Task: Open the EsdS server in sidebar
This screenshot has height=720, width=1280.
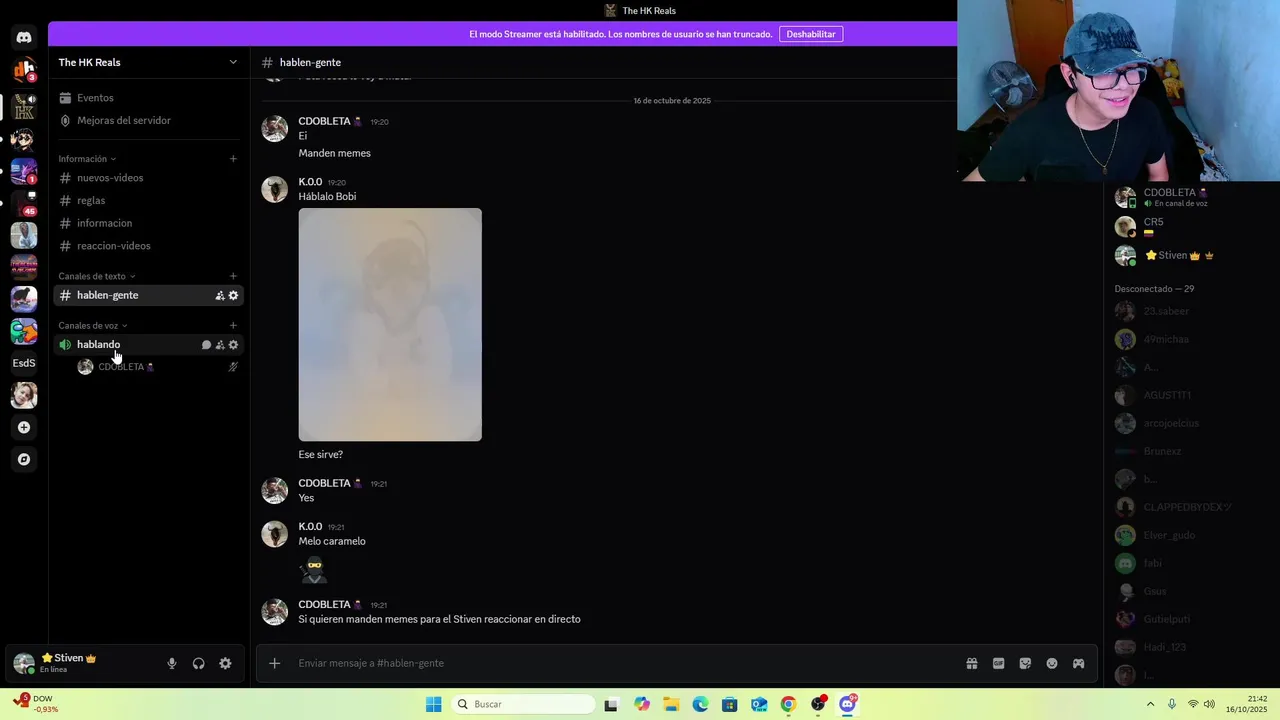Action: coord(24,363)
